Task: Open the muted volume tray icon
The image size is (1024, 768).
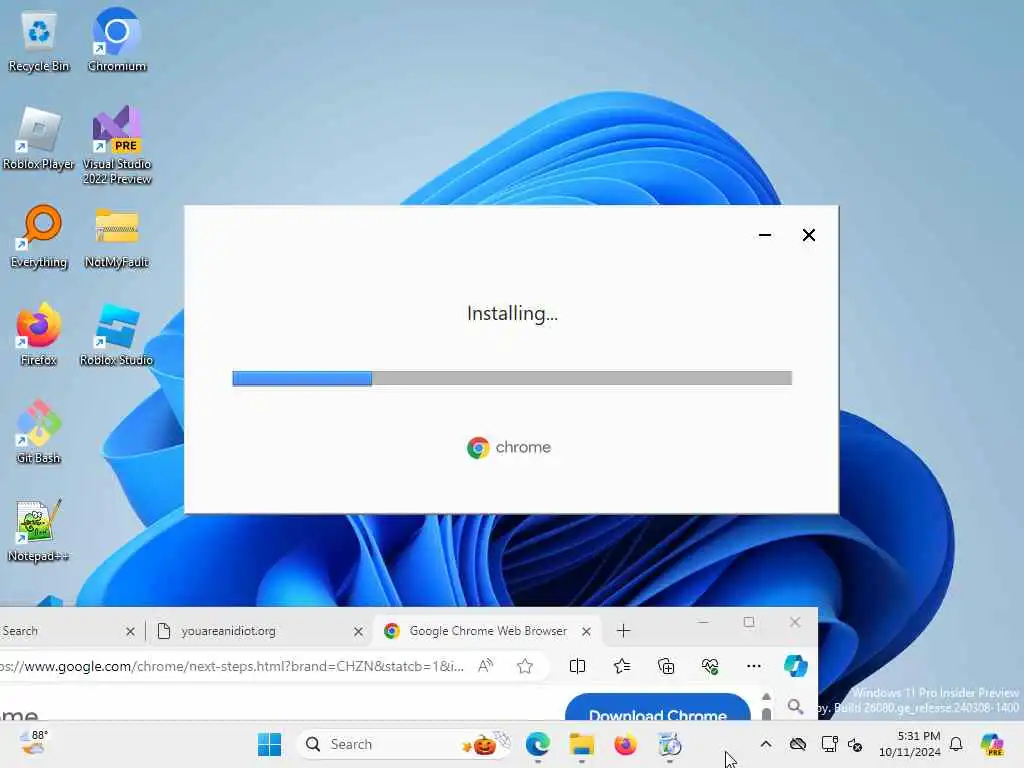Action: point(856,744)
